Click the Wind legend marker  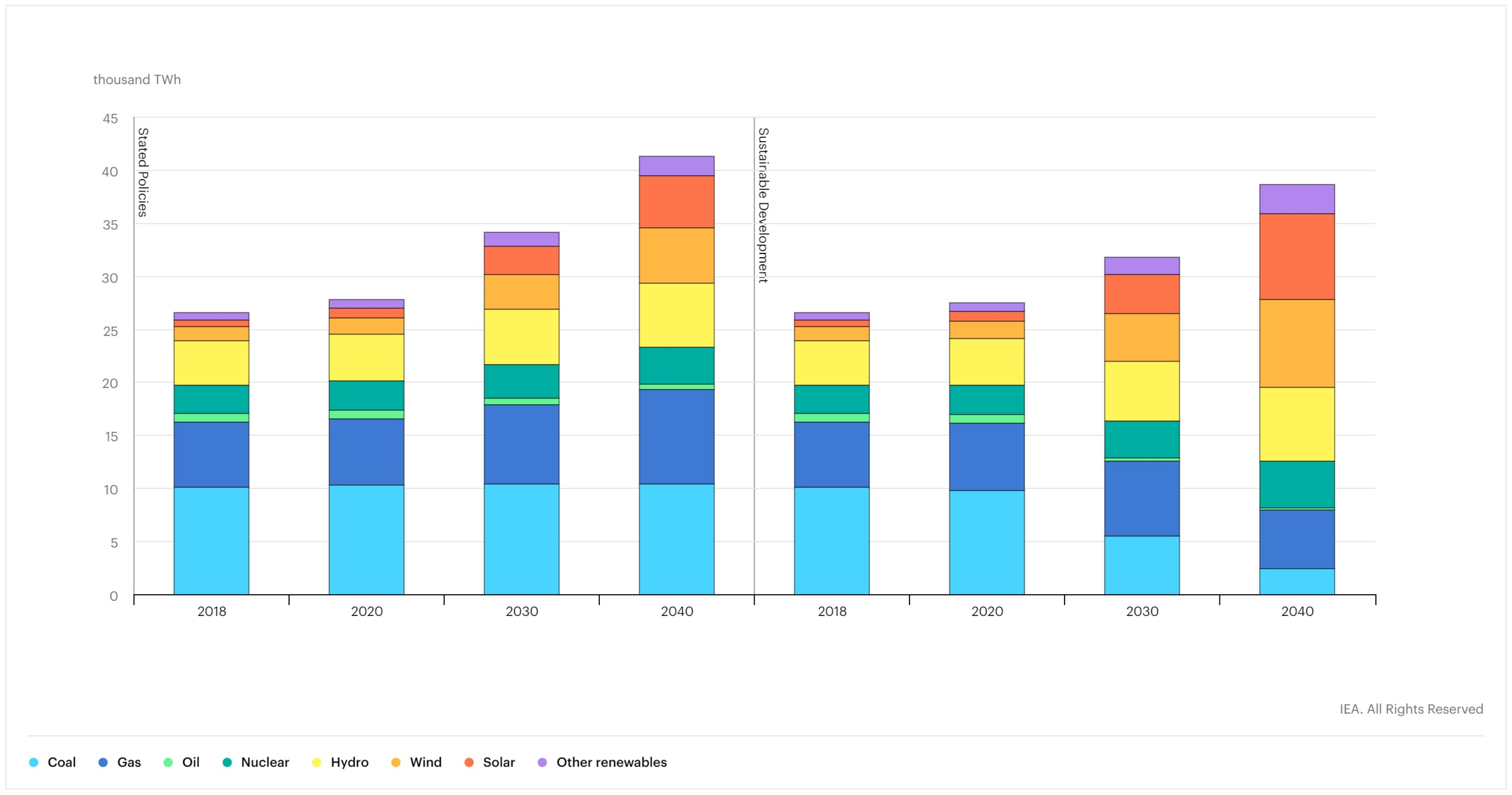point(396,762)
